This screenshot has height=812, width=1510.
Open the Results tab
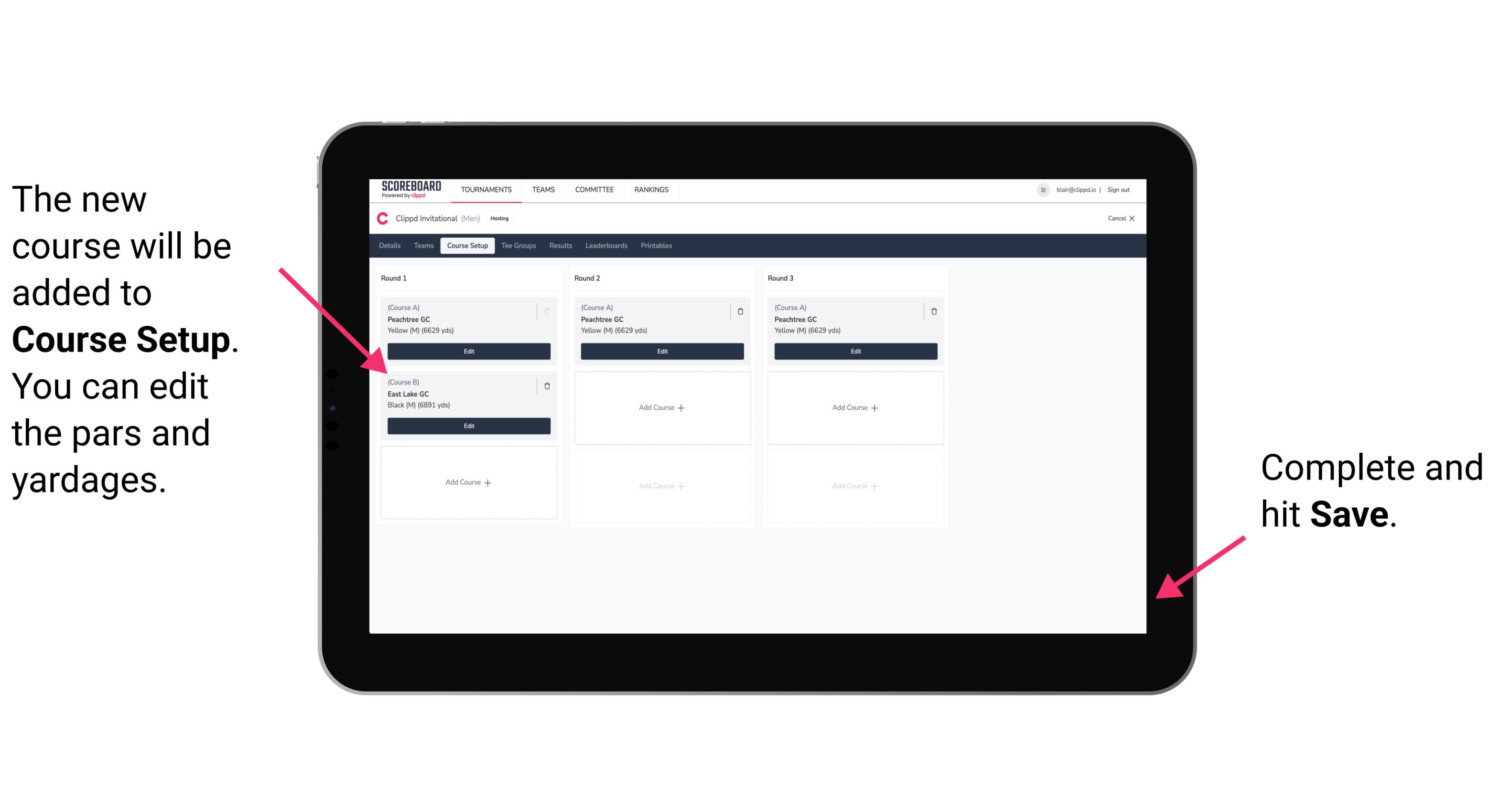(x=561, y=246)
